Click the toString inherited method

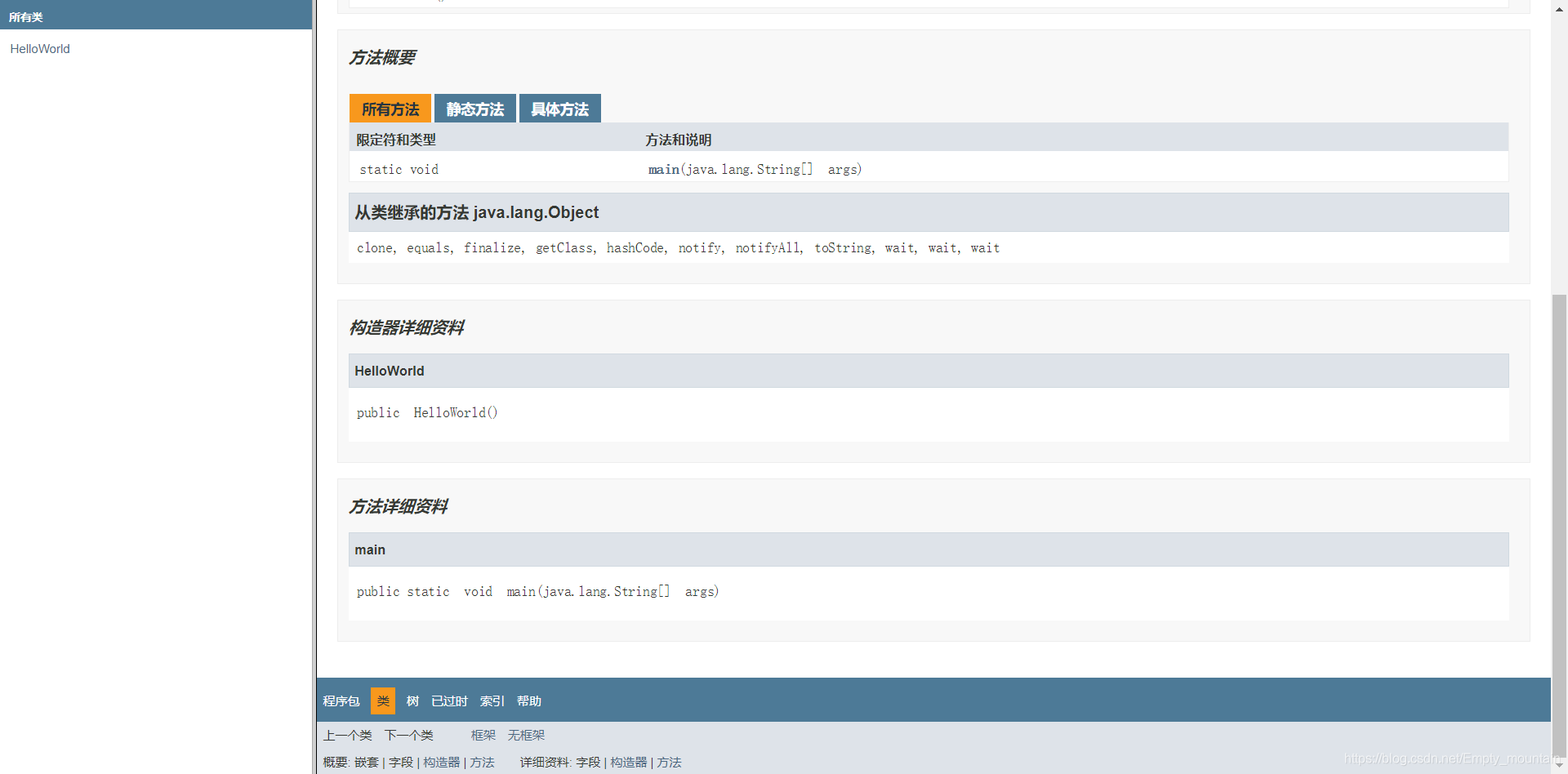pyautogui.click(x=843, y=247)
